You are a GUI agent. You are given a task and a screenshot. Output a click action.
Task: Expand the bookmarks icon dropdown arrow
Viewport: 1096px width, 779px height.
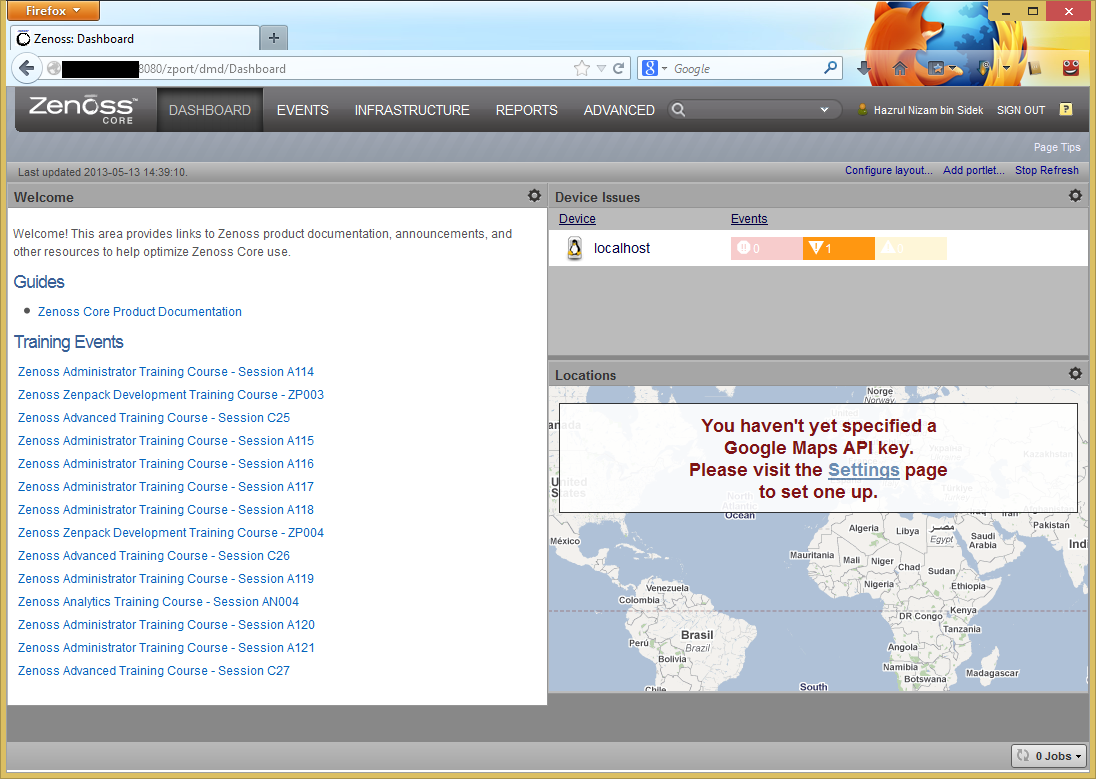click(x=952, y=69)
